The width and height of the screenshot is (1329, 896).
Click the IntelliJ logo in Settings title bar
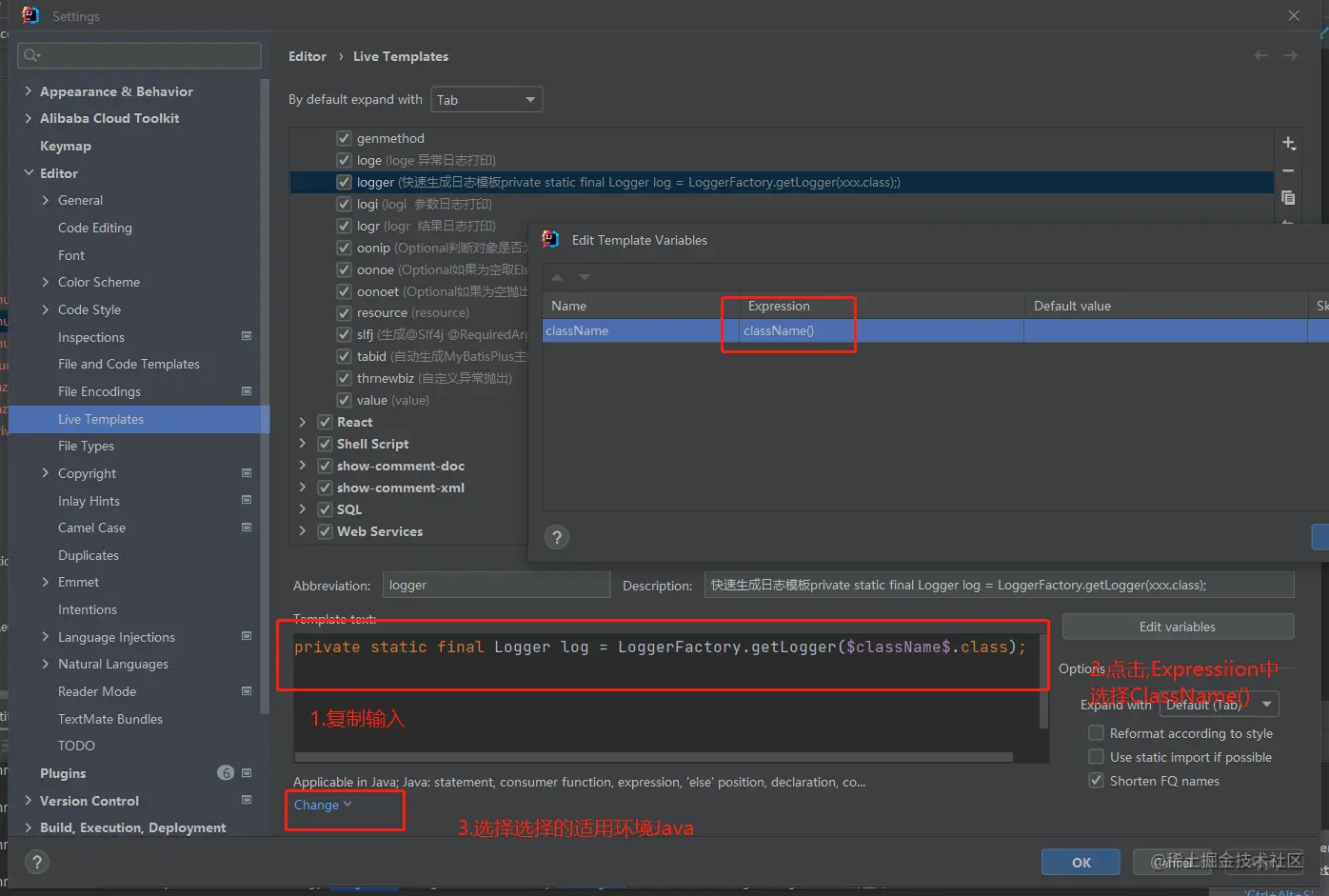(30, 15)
